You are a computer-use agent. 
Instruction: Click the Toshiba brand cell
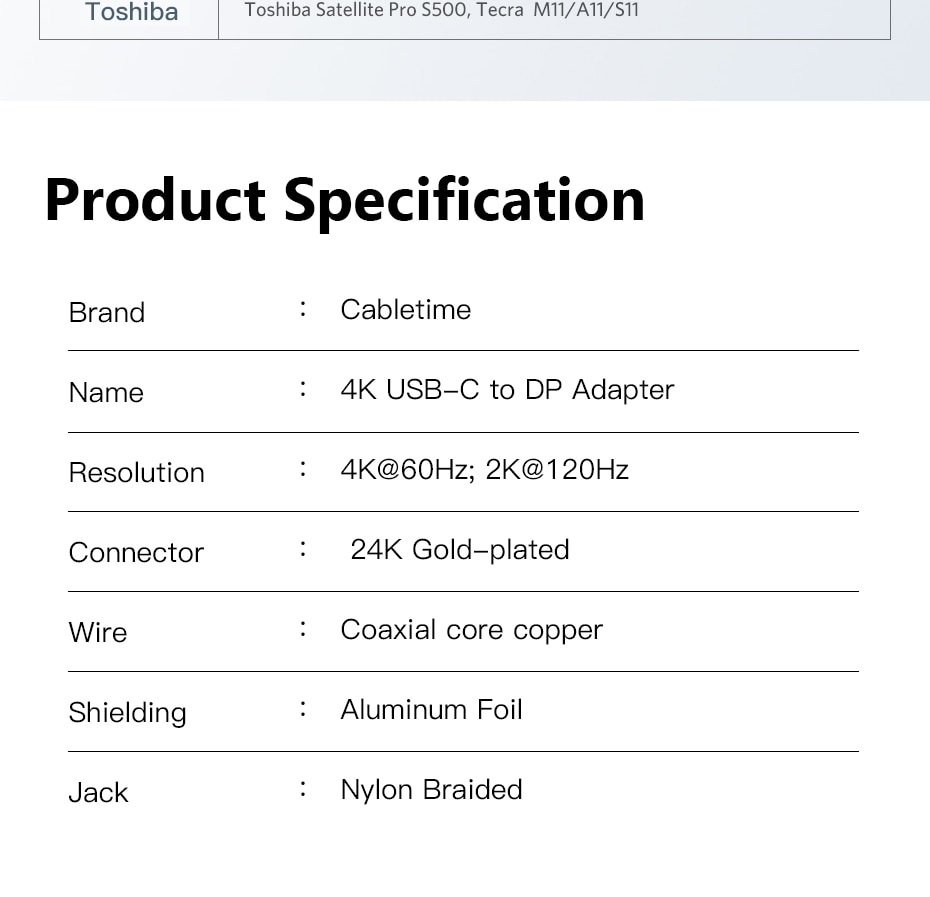pyautogui.click(x=131, y=13)
